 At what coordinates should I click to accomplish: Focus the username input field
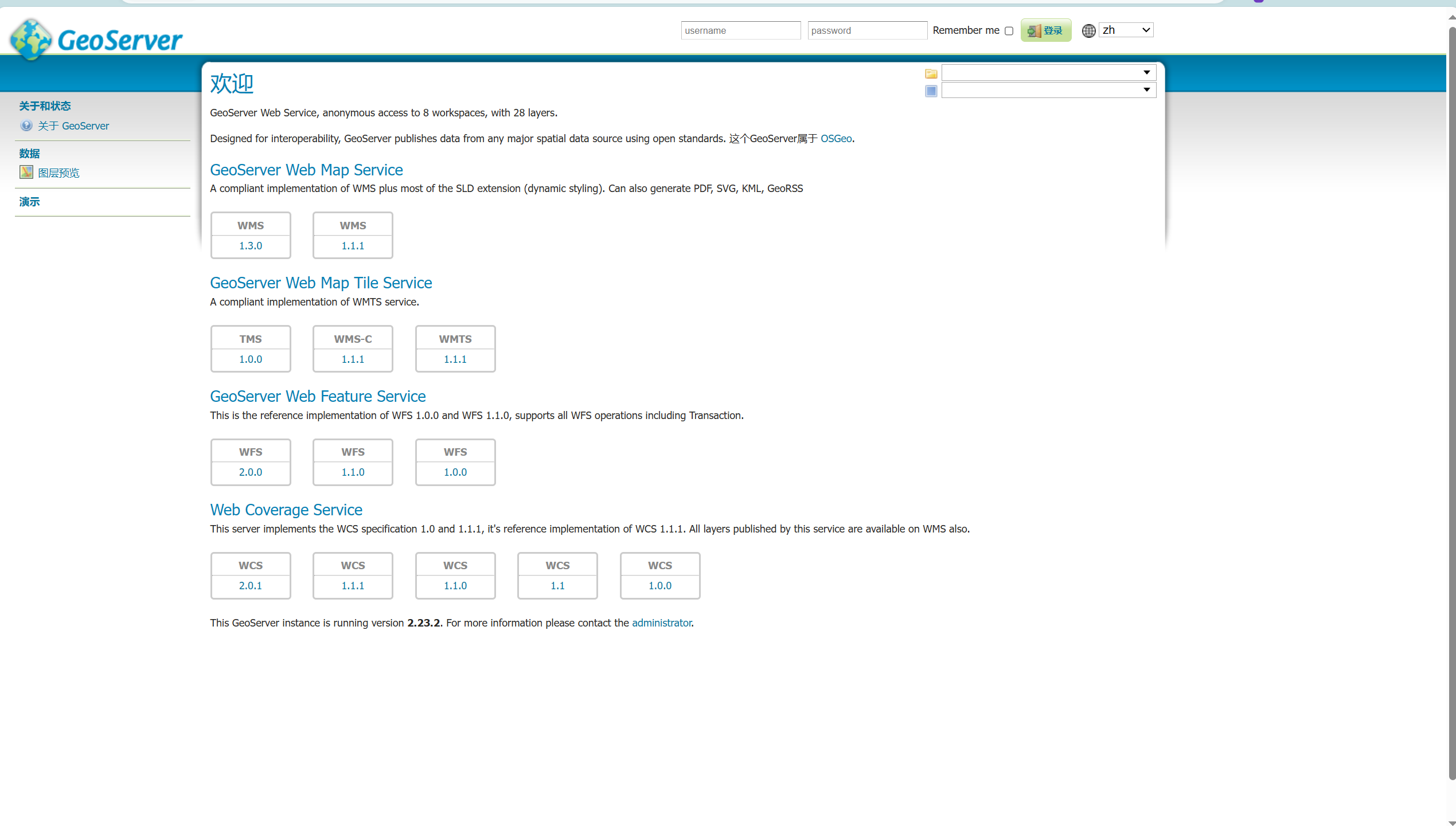click(740, 30)
